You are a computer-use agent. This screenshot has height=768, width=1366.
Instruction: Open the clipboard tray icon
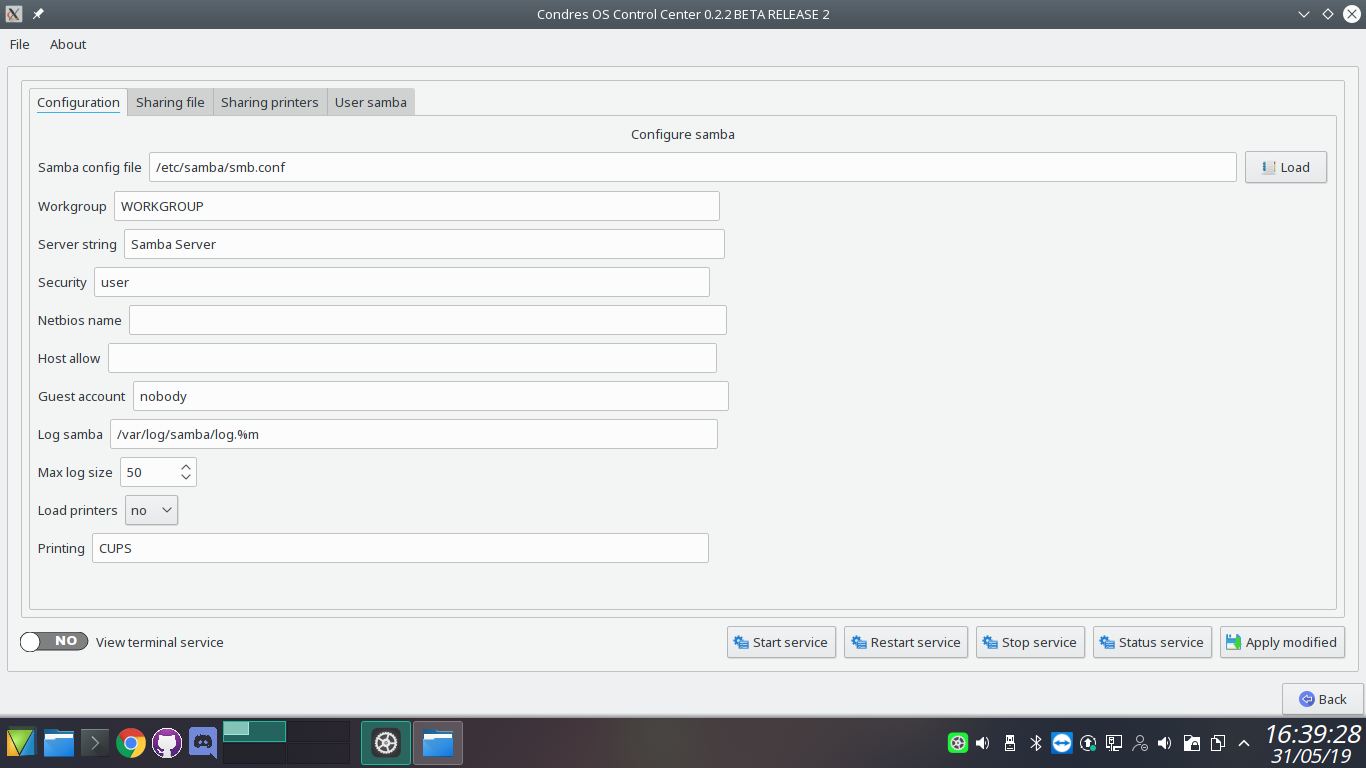click(1218, 743)
